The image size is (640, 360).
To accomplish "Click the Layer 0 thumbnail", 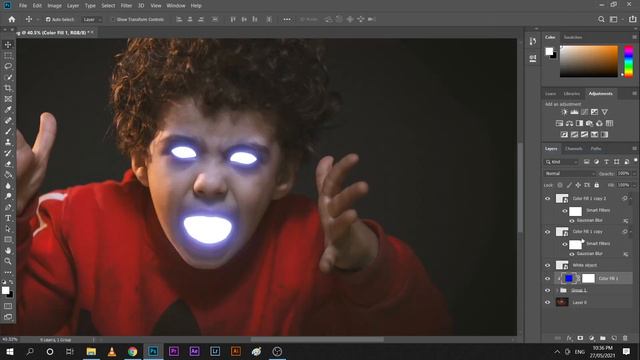I will coord(562,302).
